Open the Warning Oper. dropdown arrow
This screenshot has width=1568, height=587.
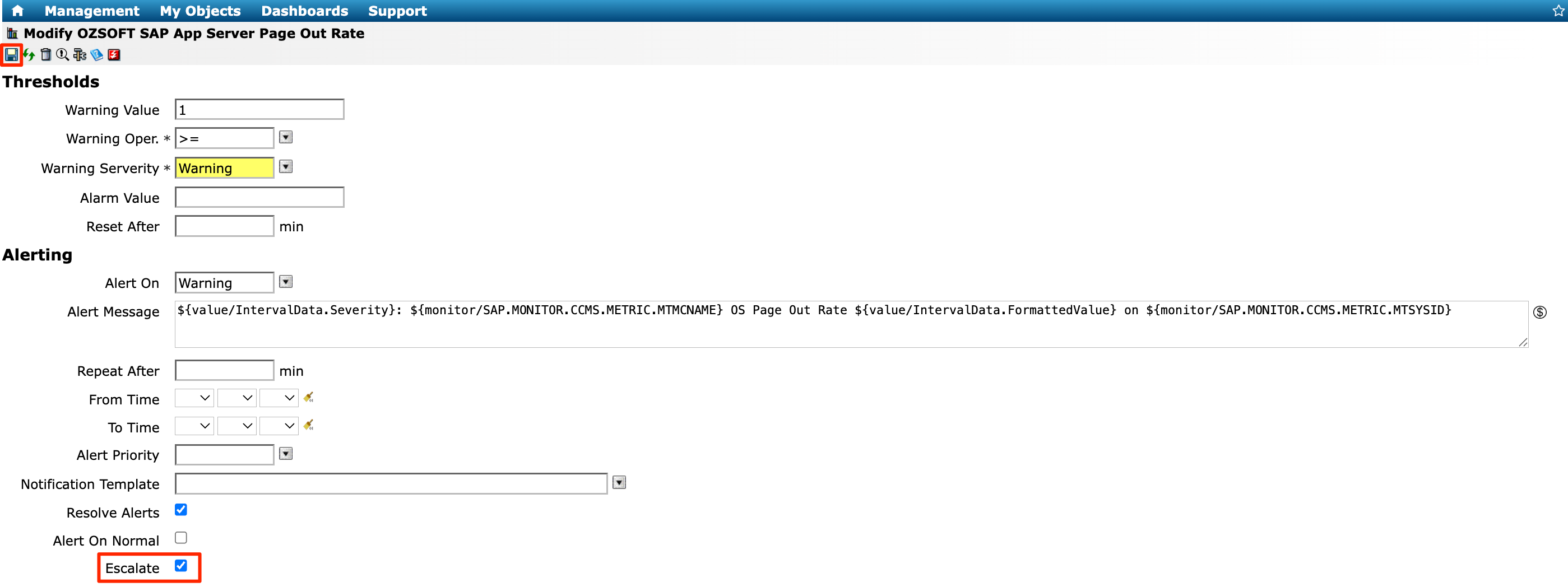(285, 137)
